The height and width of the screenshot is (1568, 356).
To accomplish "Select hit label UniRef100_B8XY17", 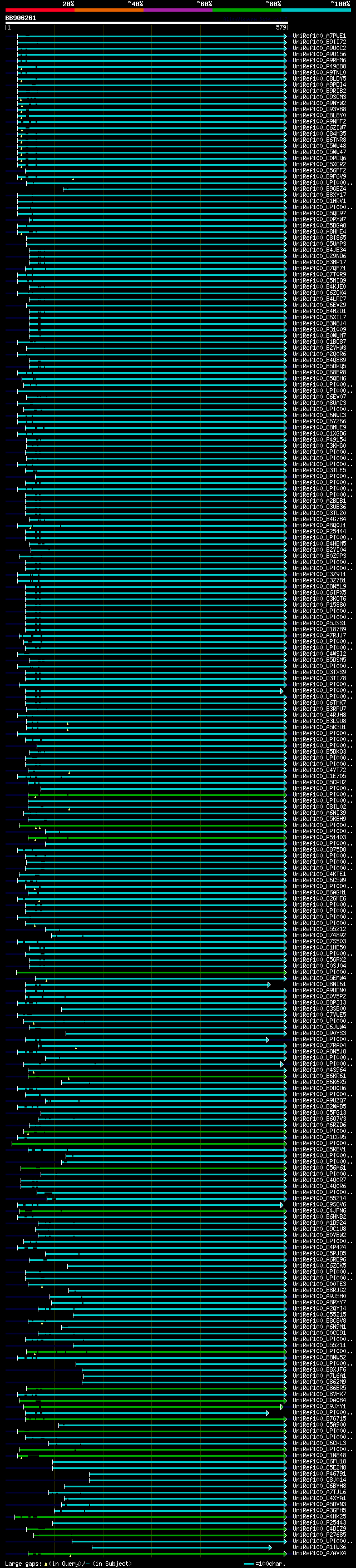I will click(x=319, y=195).
